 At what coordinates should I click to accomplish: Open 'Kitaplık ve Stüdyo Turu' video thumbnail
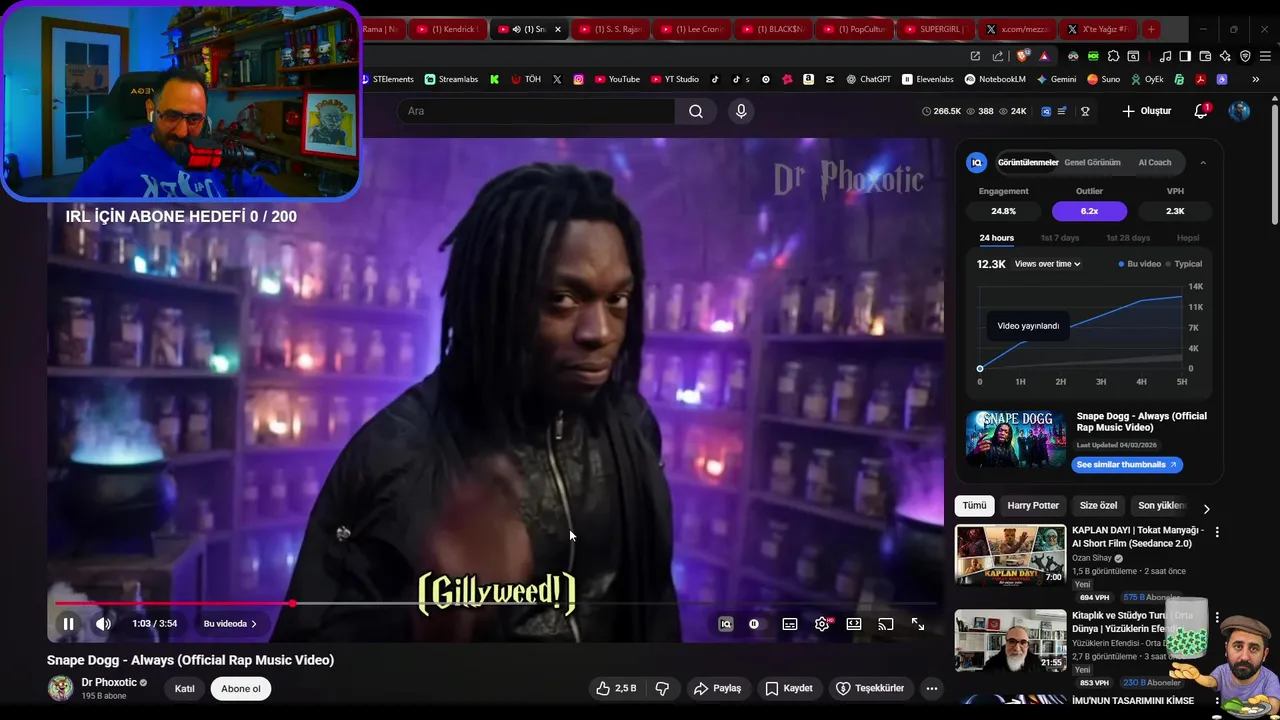1010,640
